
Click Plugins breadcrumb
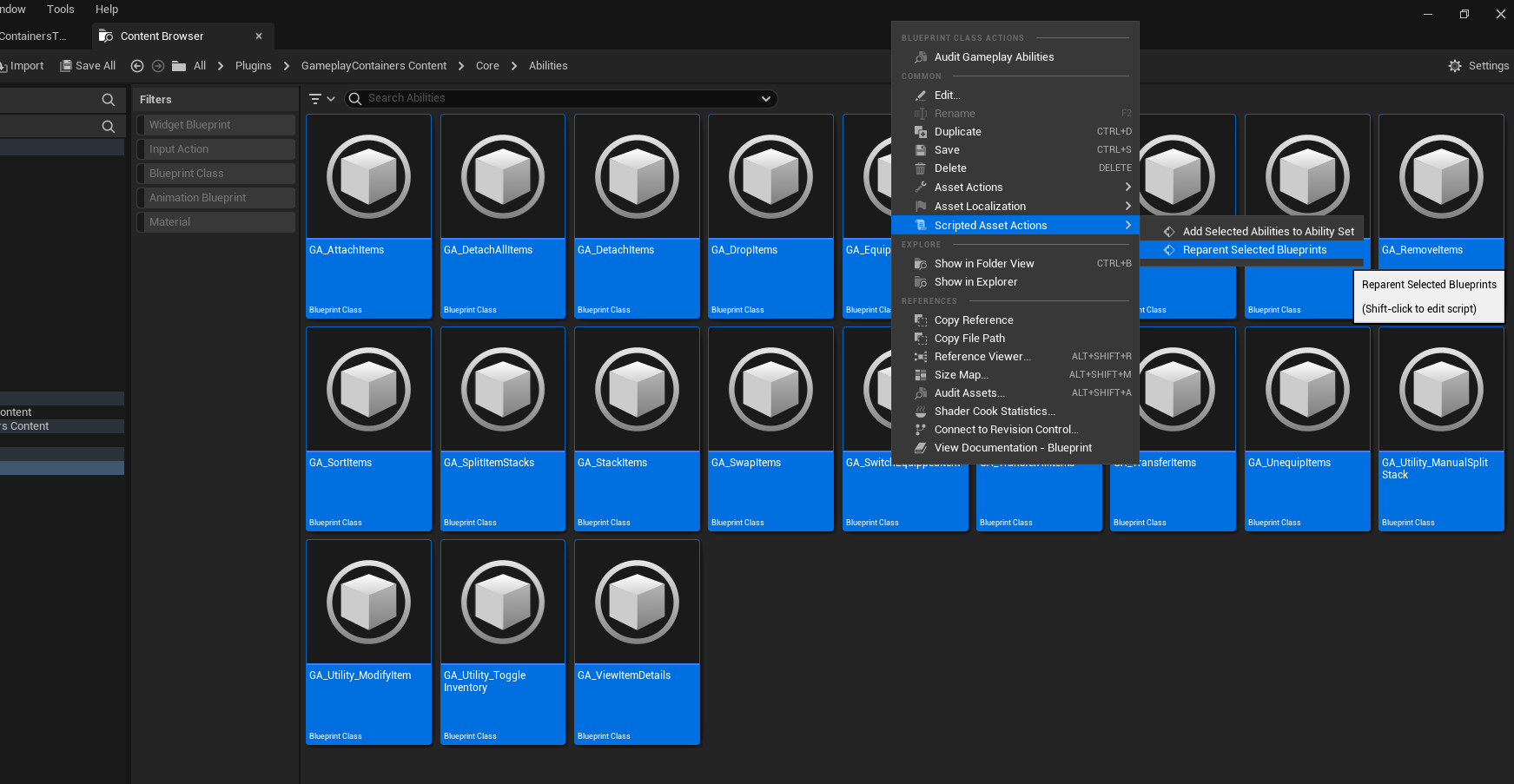click(254, 66)
